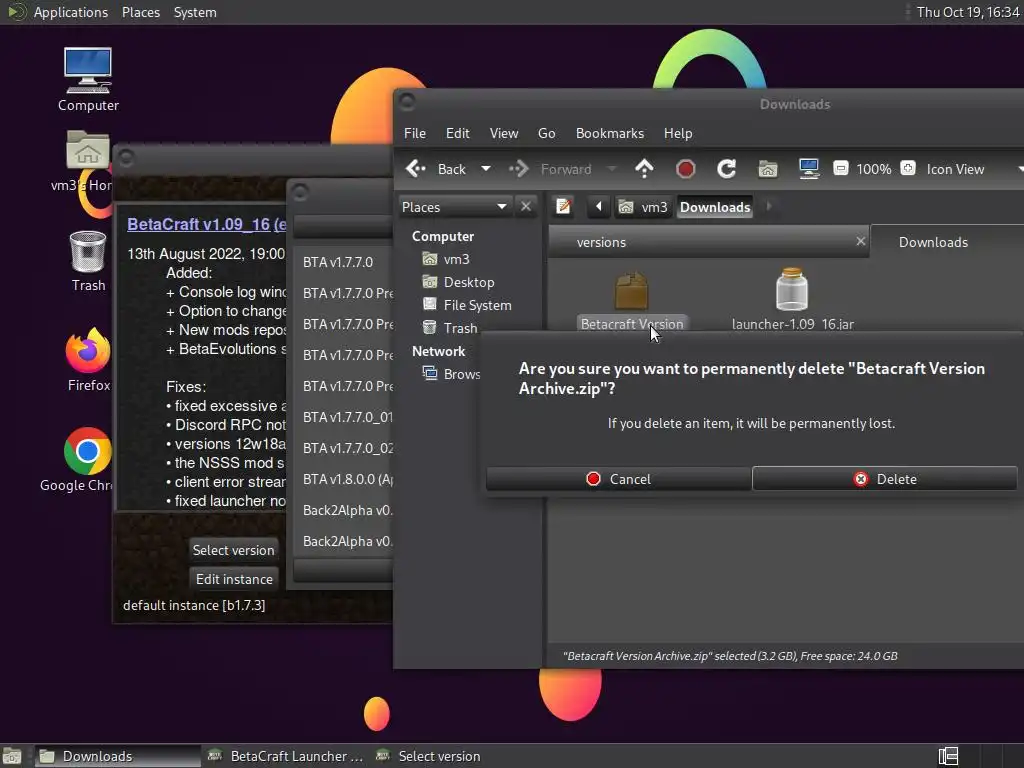Open the Trash desktop icon
1024x768 pixels.
pos(88,261)
